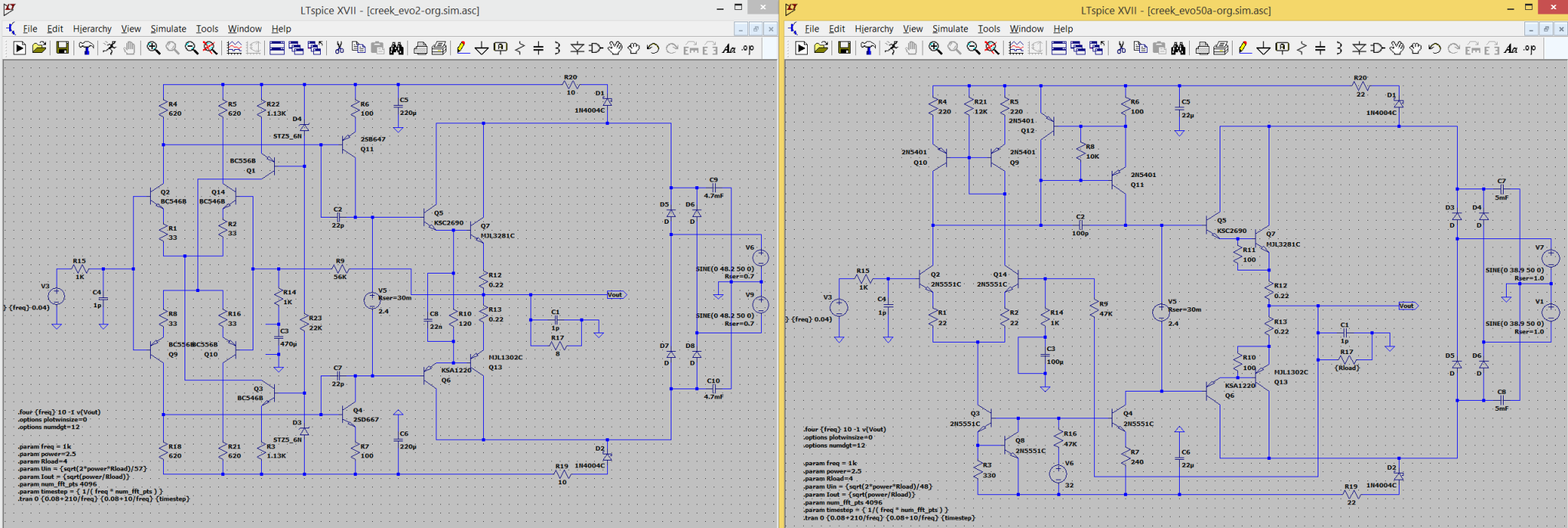This screenshot has height=528, width=1568.
Task: Select Capacitor tool in creek_evo2-org window
Action: click(538, 48)
